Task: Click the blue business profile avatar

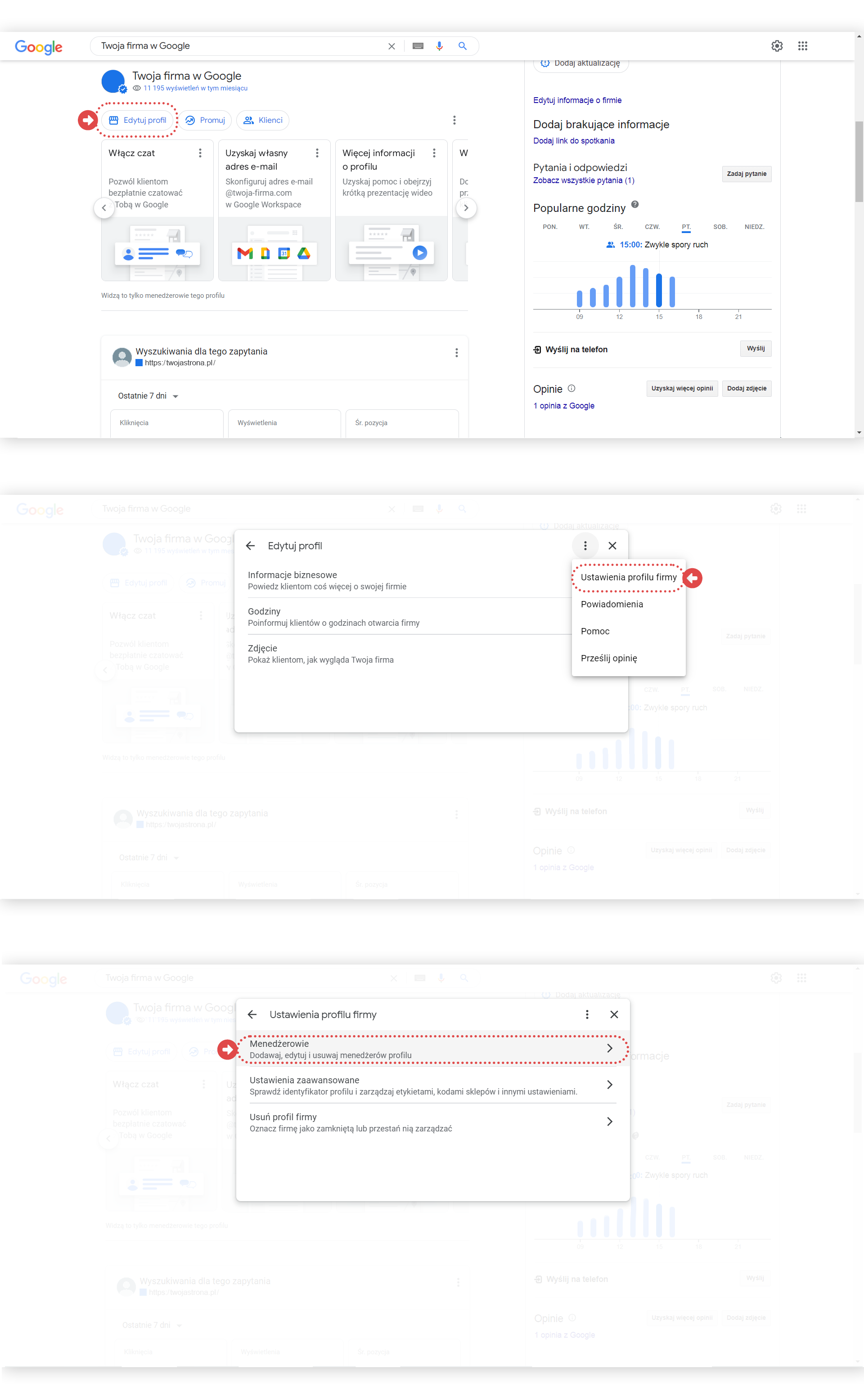Action: tap(113, 81)
